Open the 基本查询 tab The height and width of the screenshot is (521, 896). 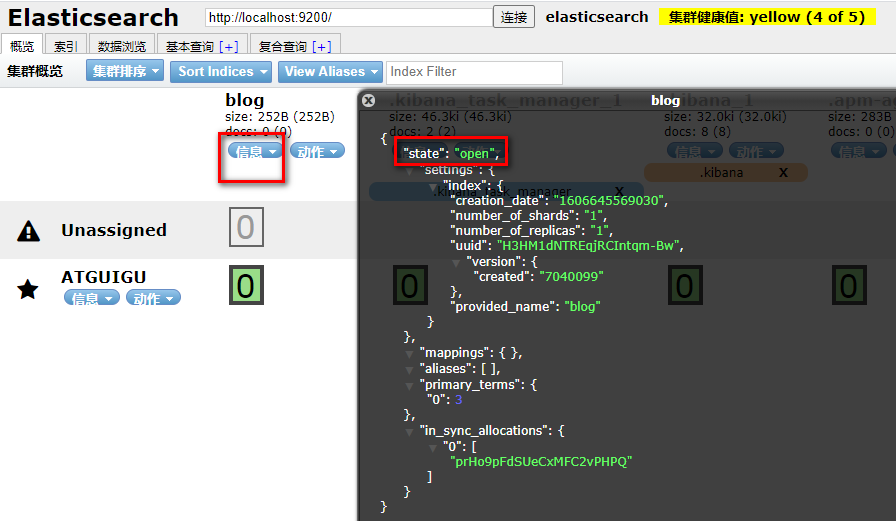(190, 46)
